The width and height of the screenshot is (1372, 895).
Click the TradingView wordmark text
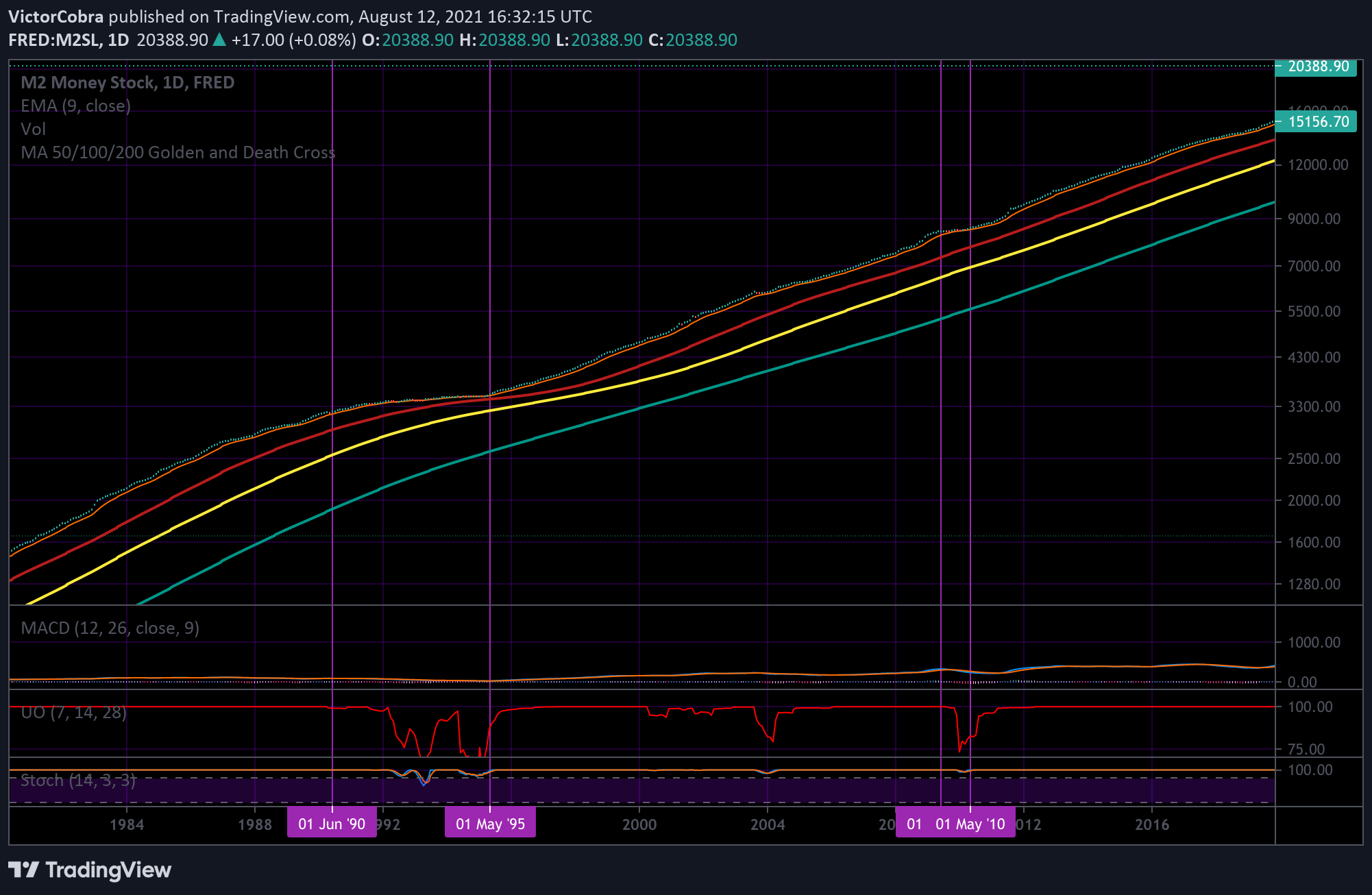tap(108, 870)
